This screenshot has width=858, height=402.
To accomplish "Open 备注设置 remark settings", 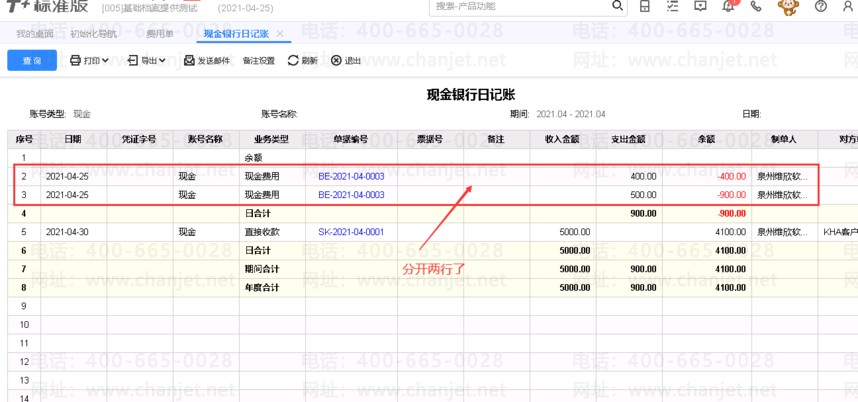I will [x=259, y=61].
